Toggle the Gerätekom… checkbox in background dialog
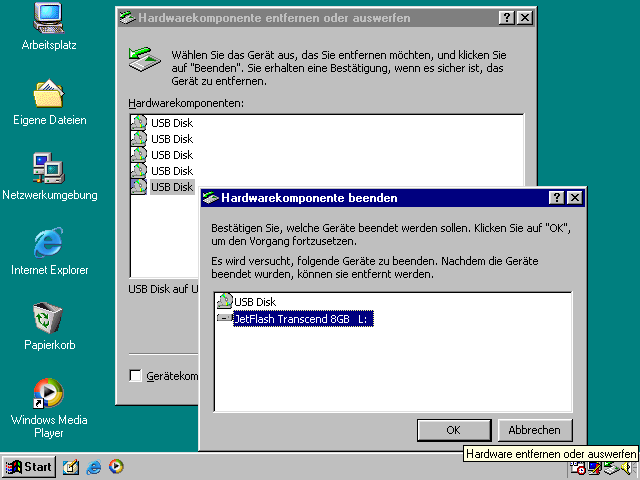This screenshot has height=480, width=640. tap(135, 376)
